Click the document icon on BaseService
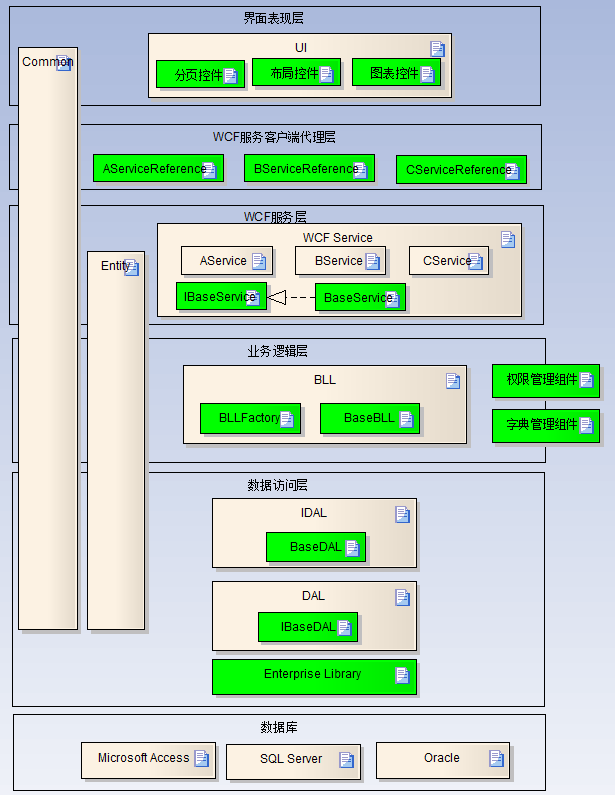 tap(392, 299)
